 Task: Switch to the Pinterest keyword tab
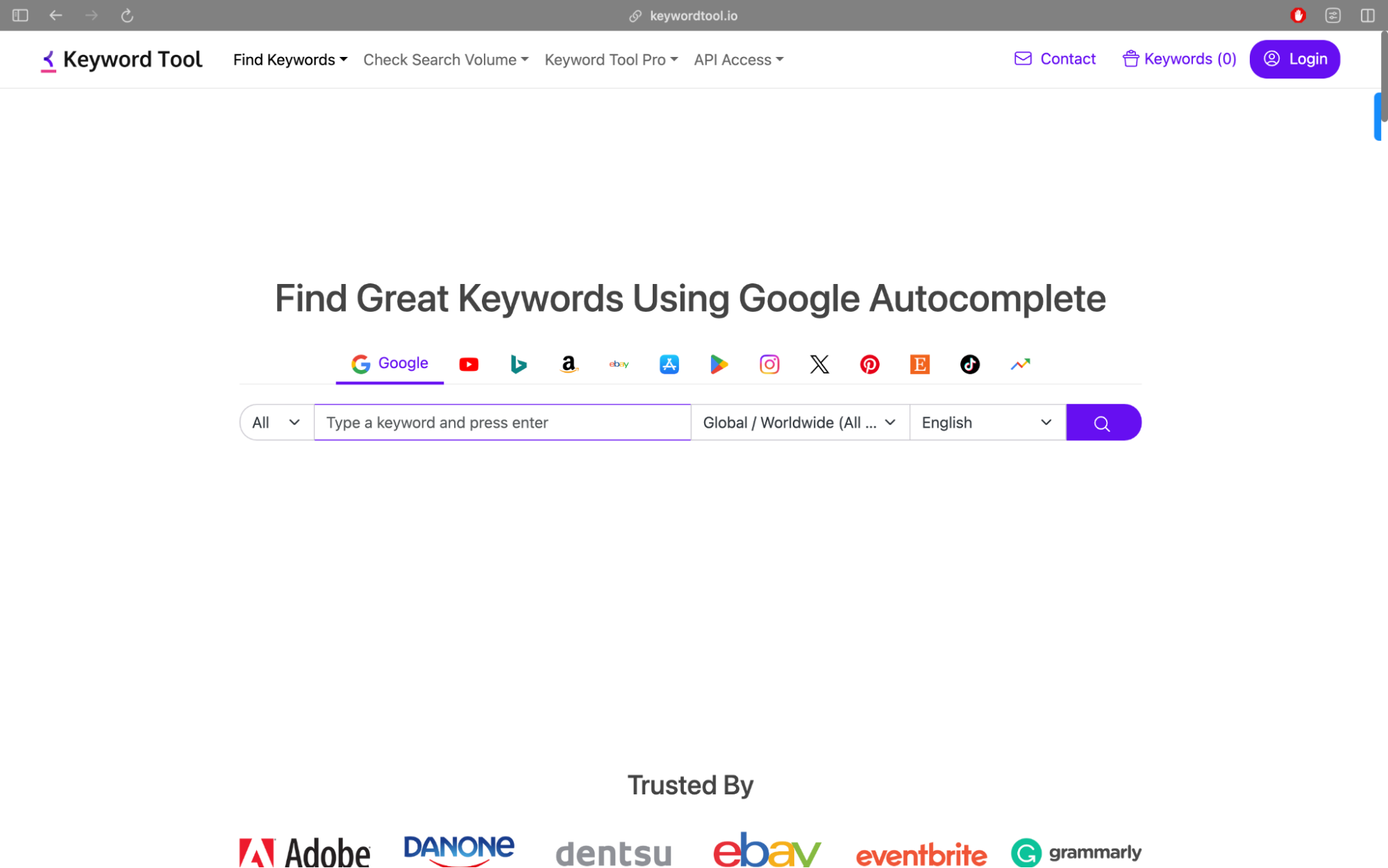click(x=869, y=364)
